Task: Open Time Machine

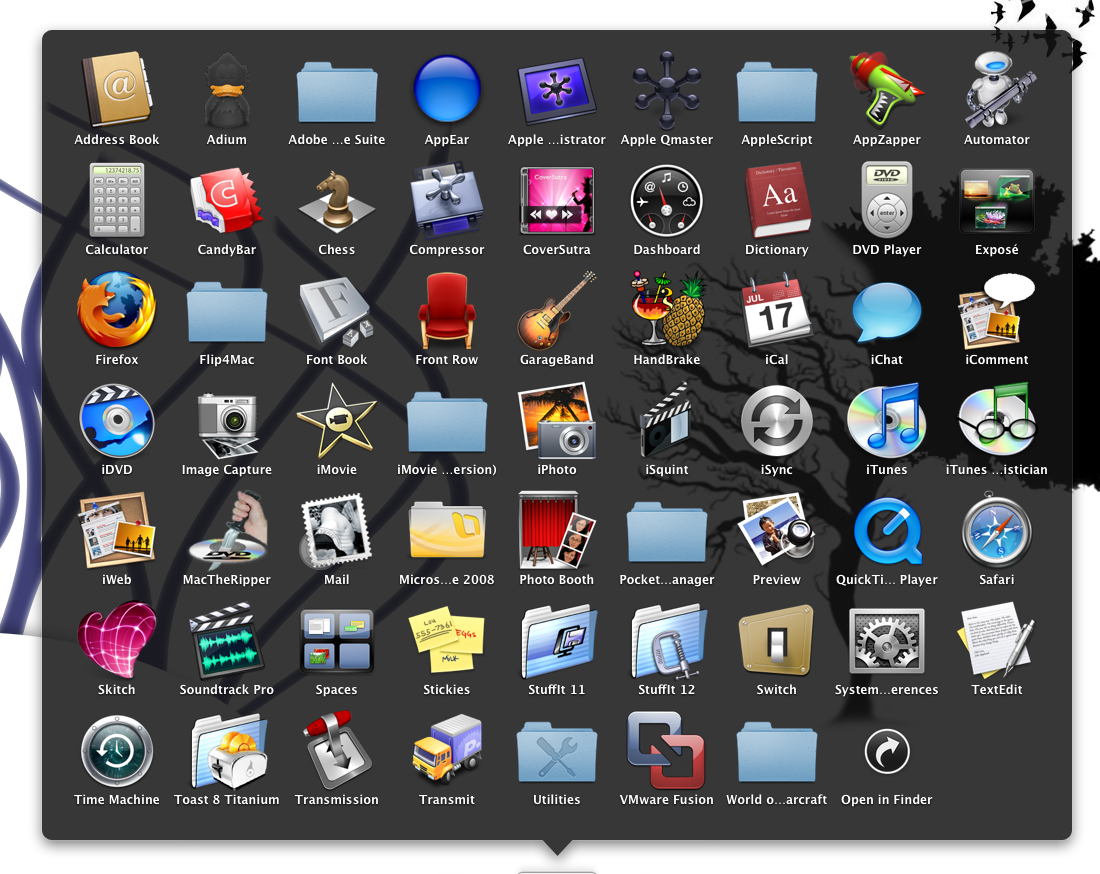Action: coord(116,751)
